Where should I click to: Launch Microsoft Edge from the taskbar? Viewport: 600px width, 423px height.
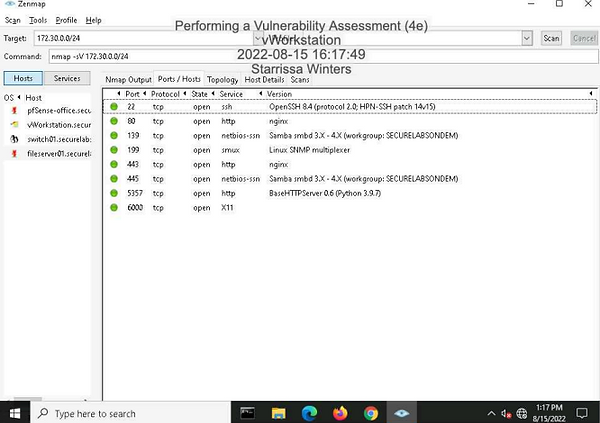pos(309,413)
